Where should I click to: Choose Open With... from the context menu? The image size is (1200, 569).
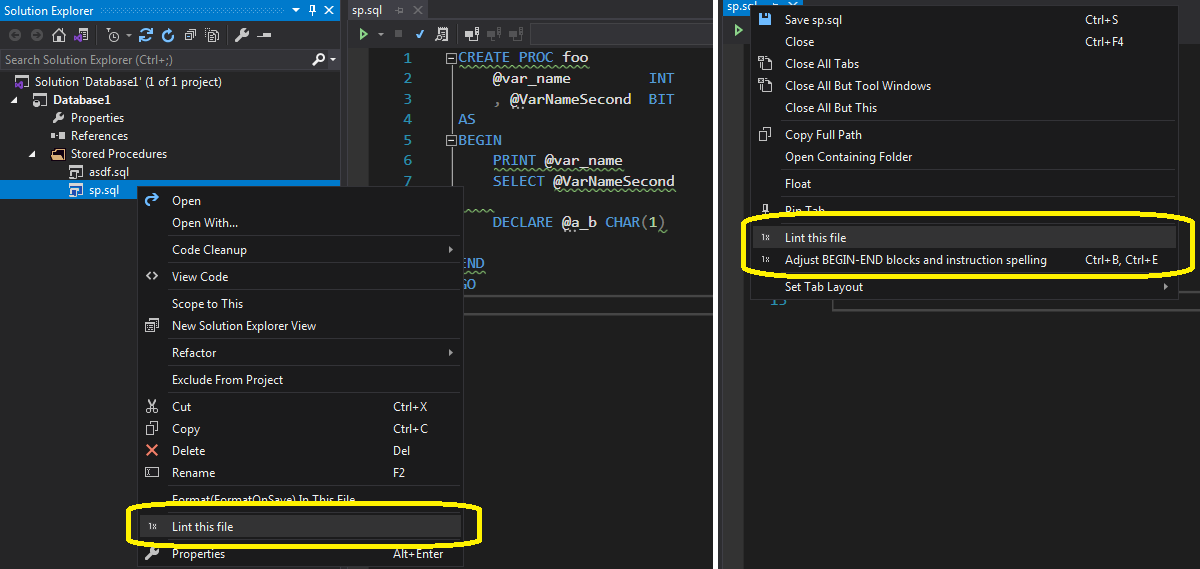(x=299, y=223)
